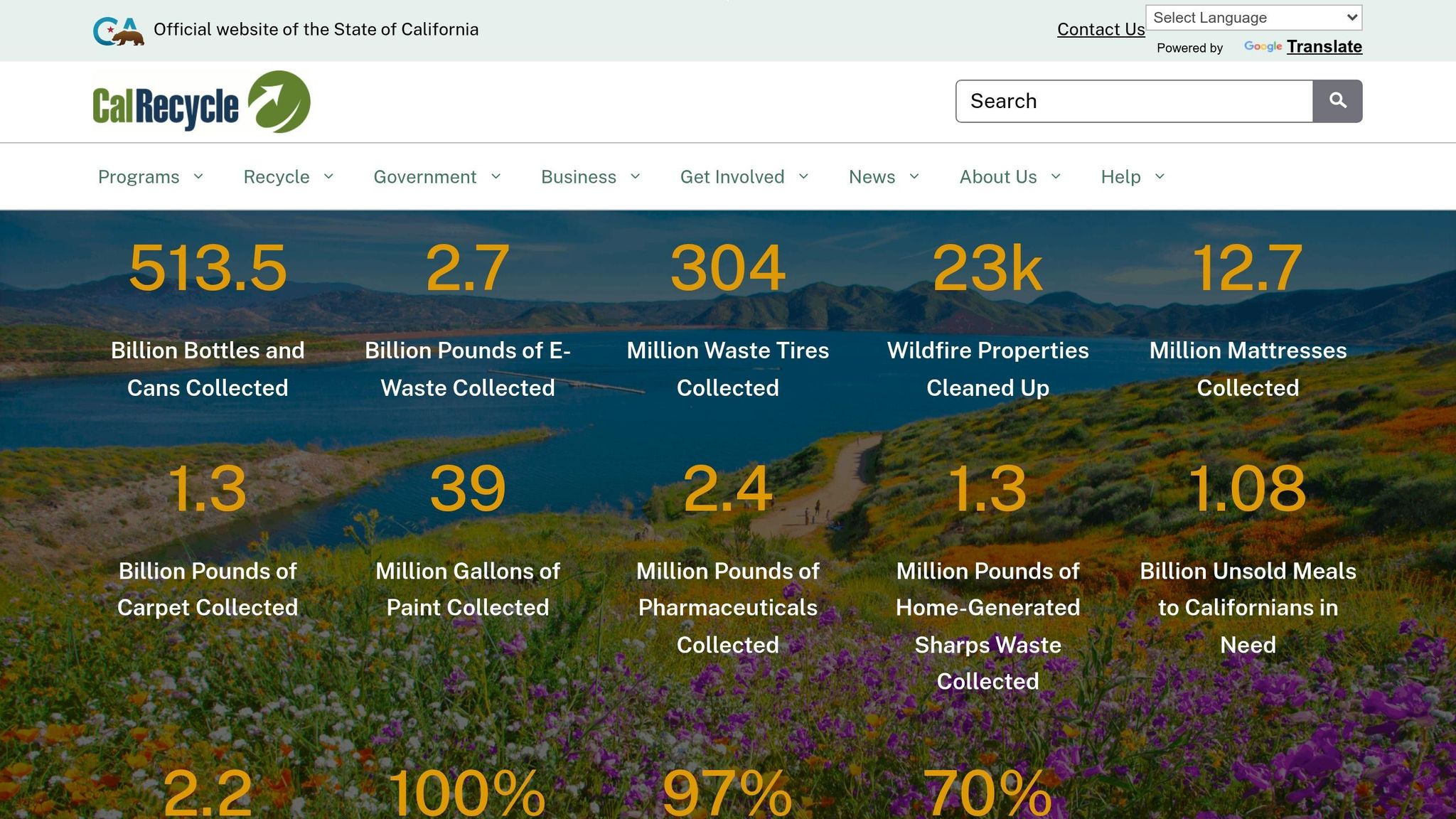Click the 1.08 unsold meals number

click(1248, 488)
